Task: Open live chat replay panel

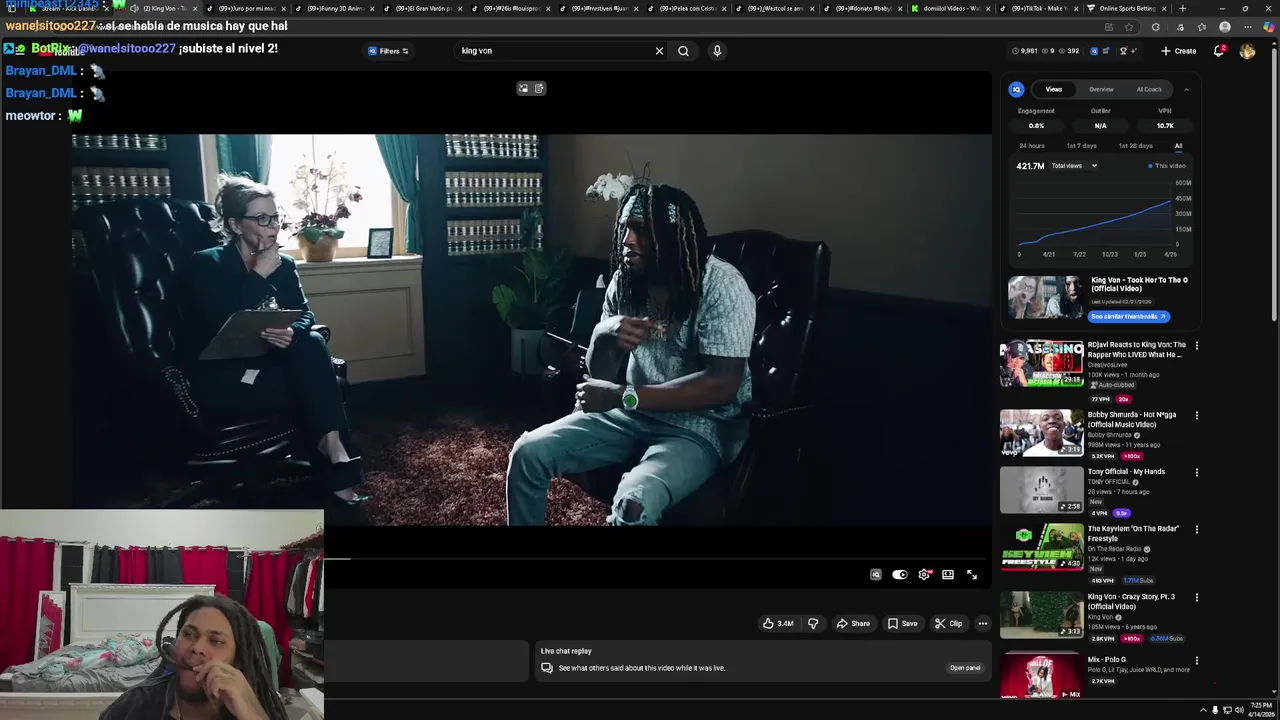Action: coord(965,668)
